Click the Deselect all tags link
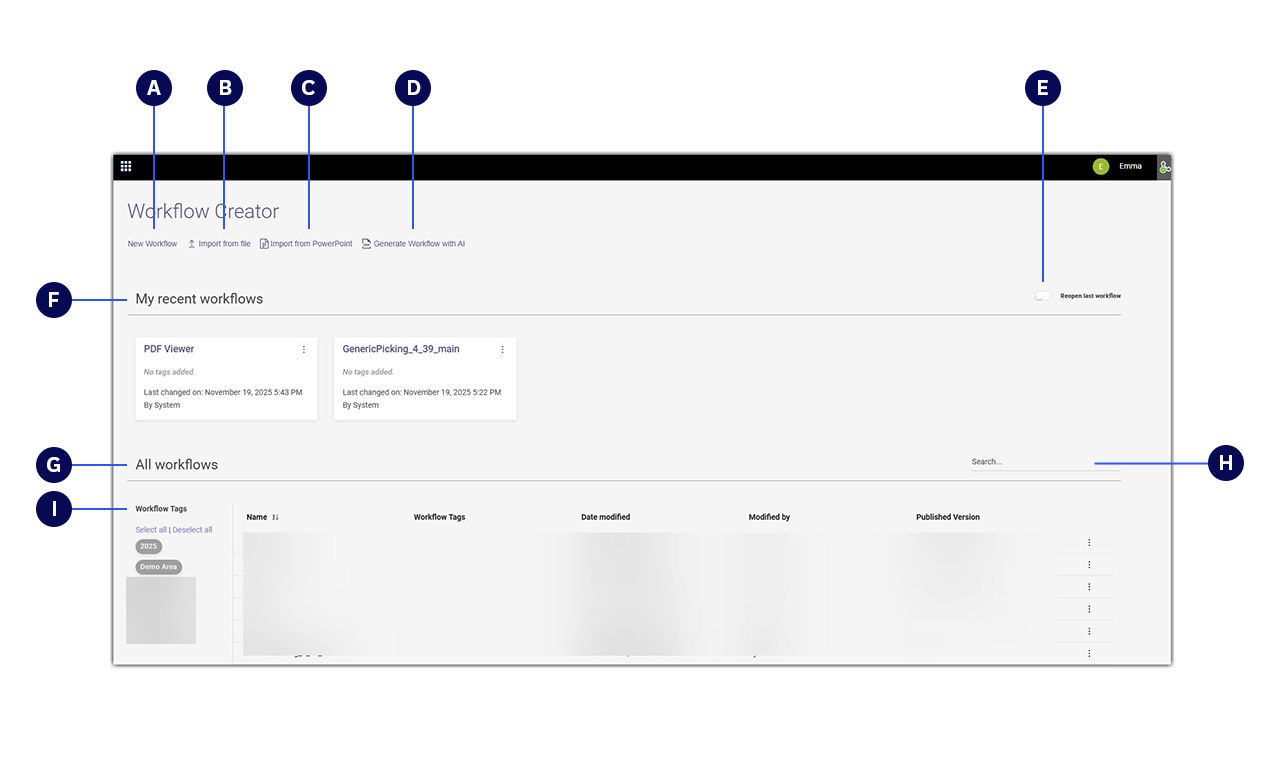 (192, 530)
